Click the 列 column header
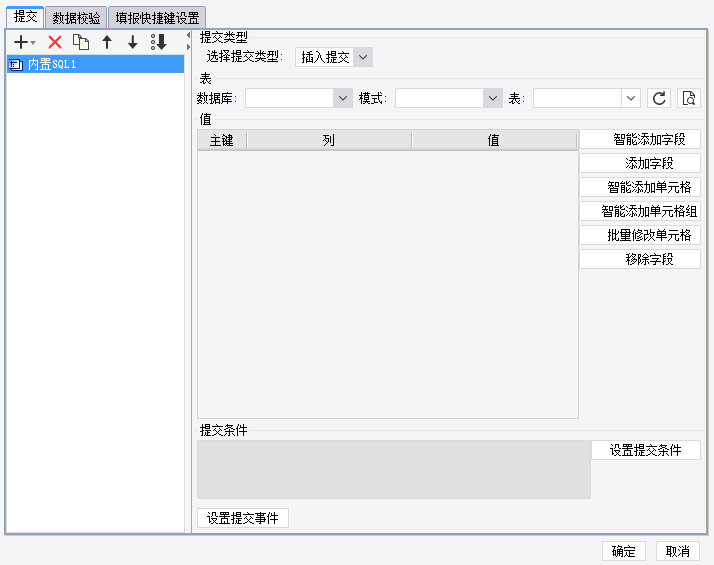 pos(329,140)
